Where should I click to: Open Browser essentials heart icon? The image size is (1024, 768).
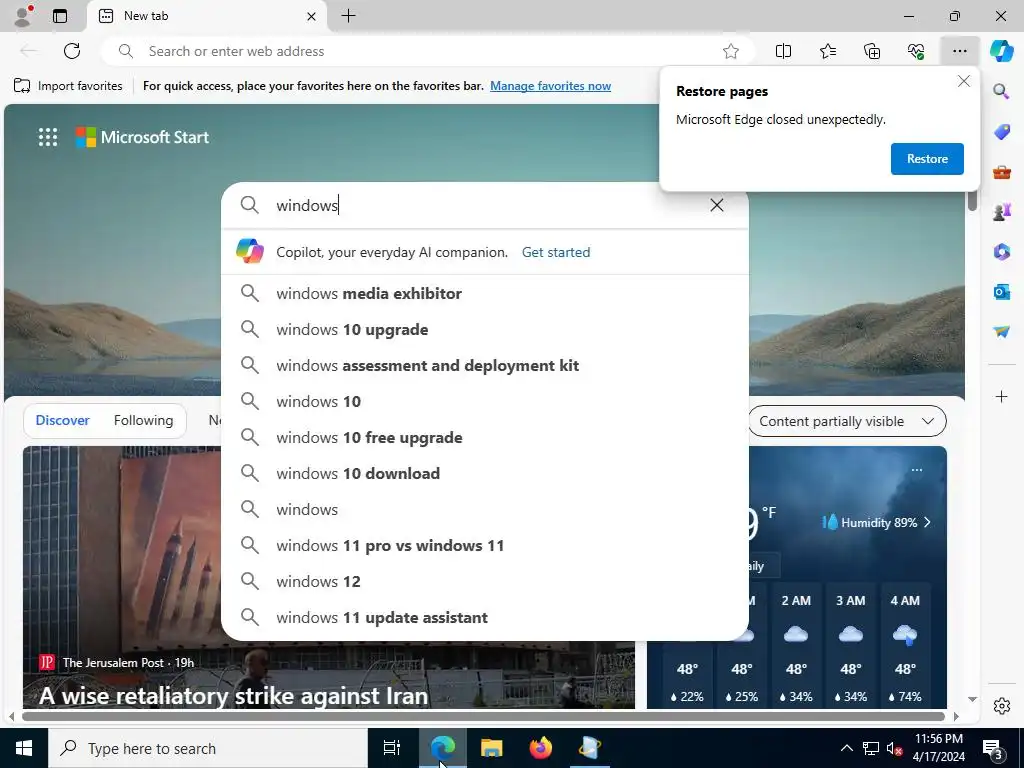coord(916,51)
